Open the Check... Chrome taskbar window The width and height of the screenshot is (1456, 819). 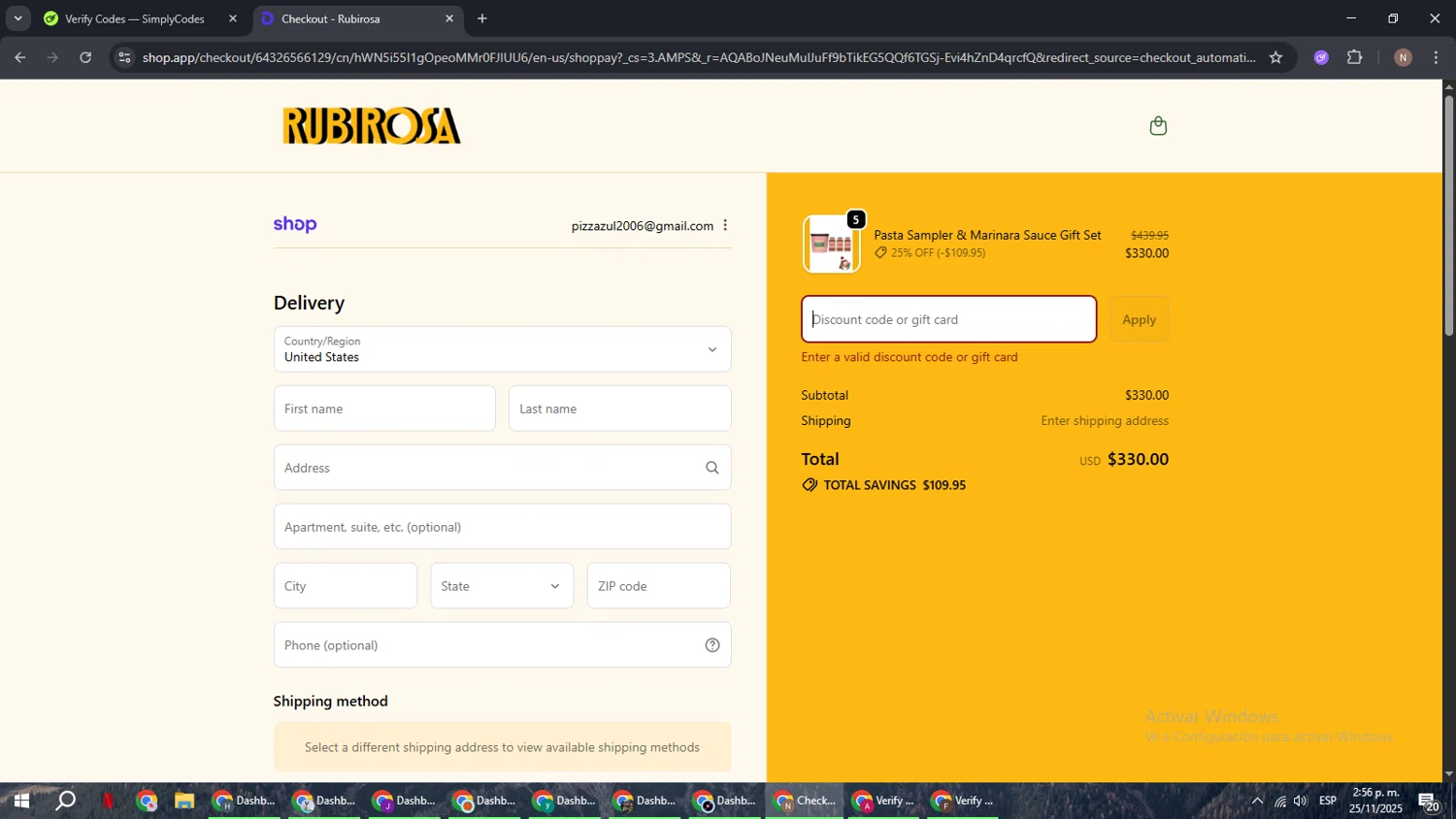805,802
